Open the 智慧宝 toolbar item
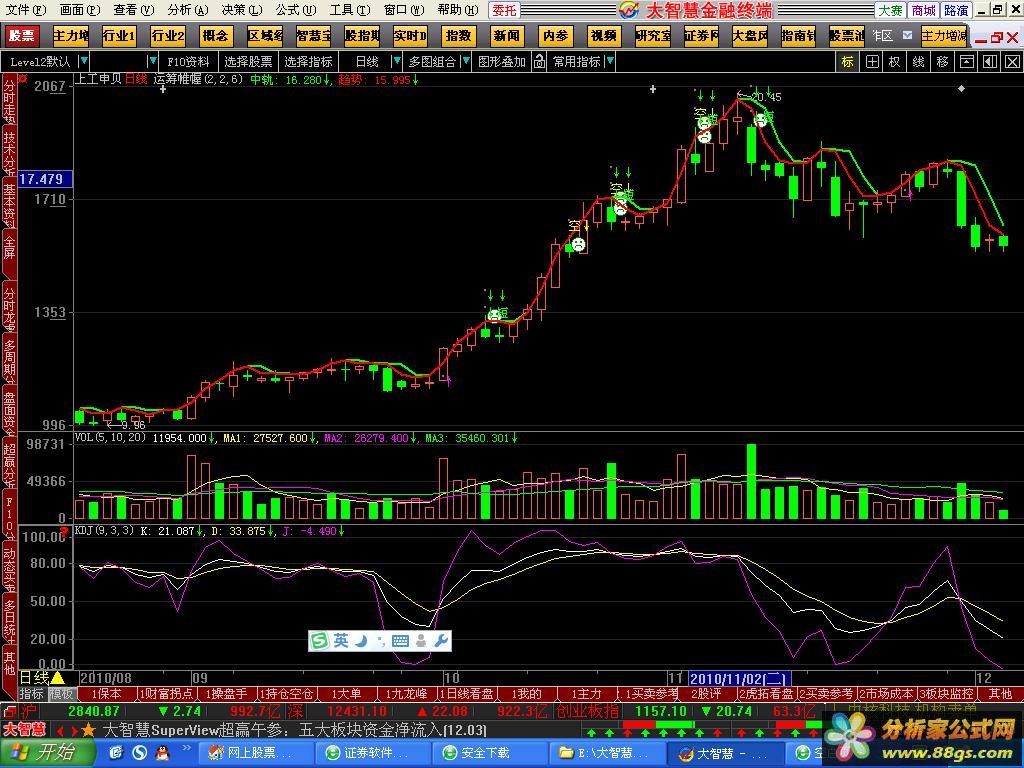1024x768 pixels. click(x=313, y=36)
